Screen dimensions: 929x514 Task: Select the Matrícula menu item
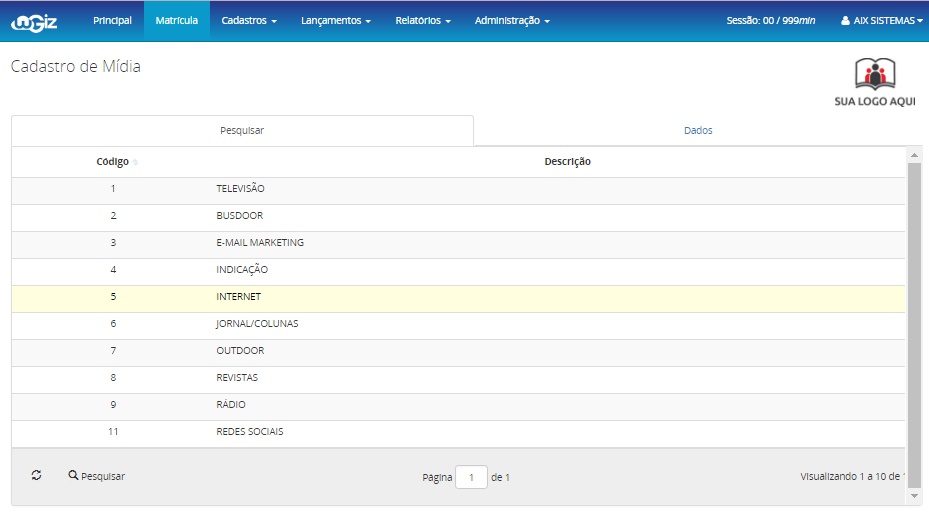pos(176,20)
